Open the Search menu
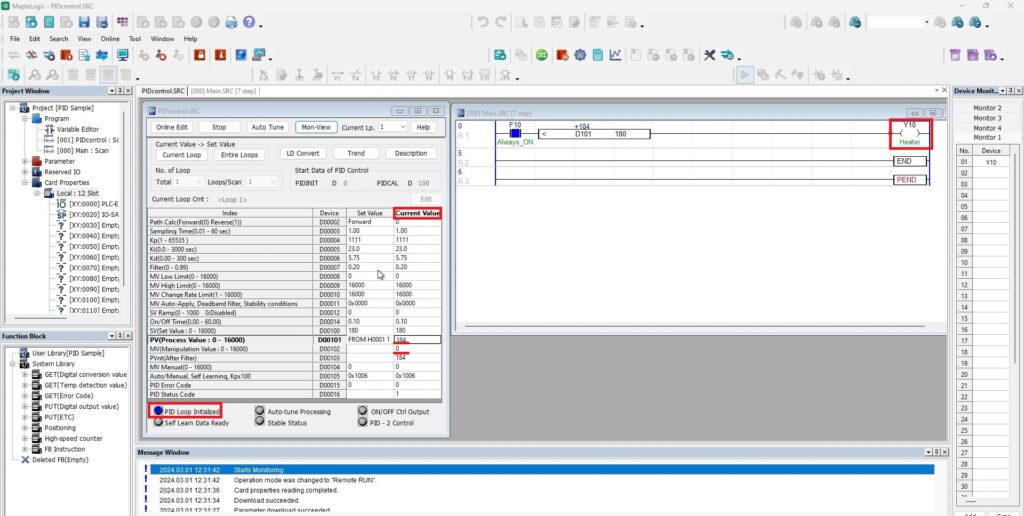Image resolution: width=1024 pixels, height=516 pixels. [x=59, y=39]
